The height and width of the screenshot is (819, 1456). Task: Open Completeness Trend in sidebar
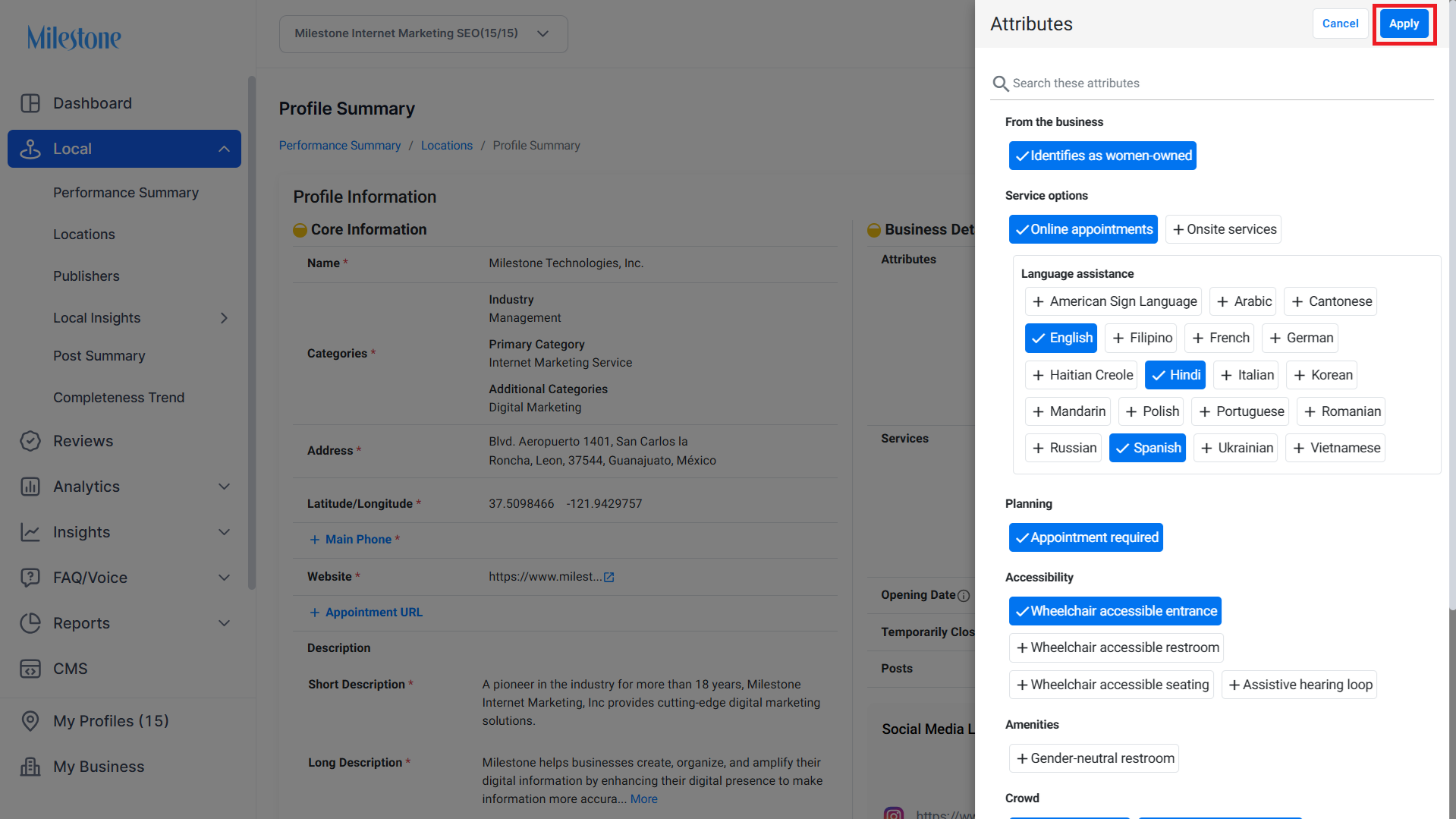click(x=119, y=398)
